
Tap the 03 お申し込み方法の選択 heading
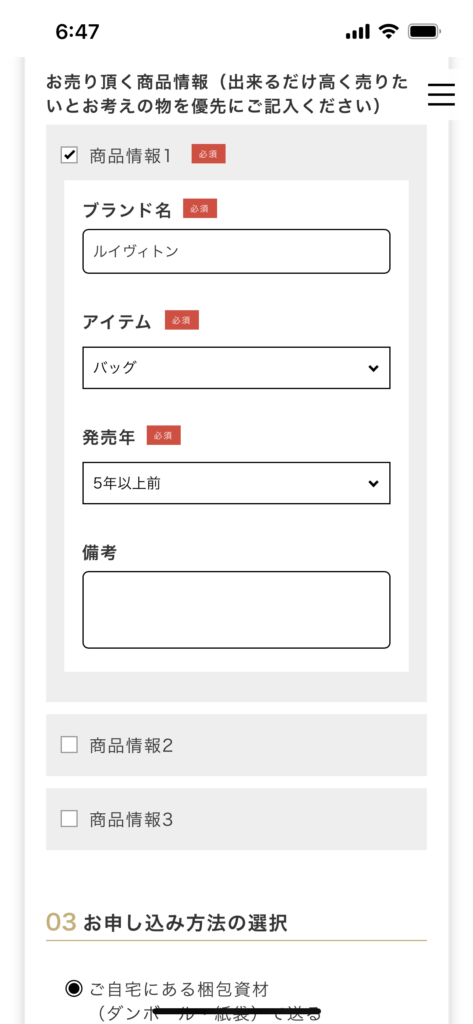point(167,923)
